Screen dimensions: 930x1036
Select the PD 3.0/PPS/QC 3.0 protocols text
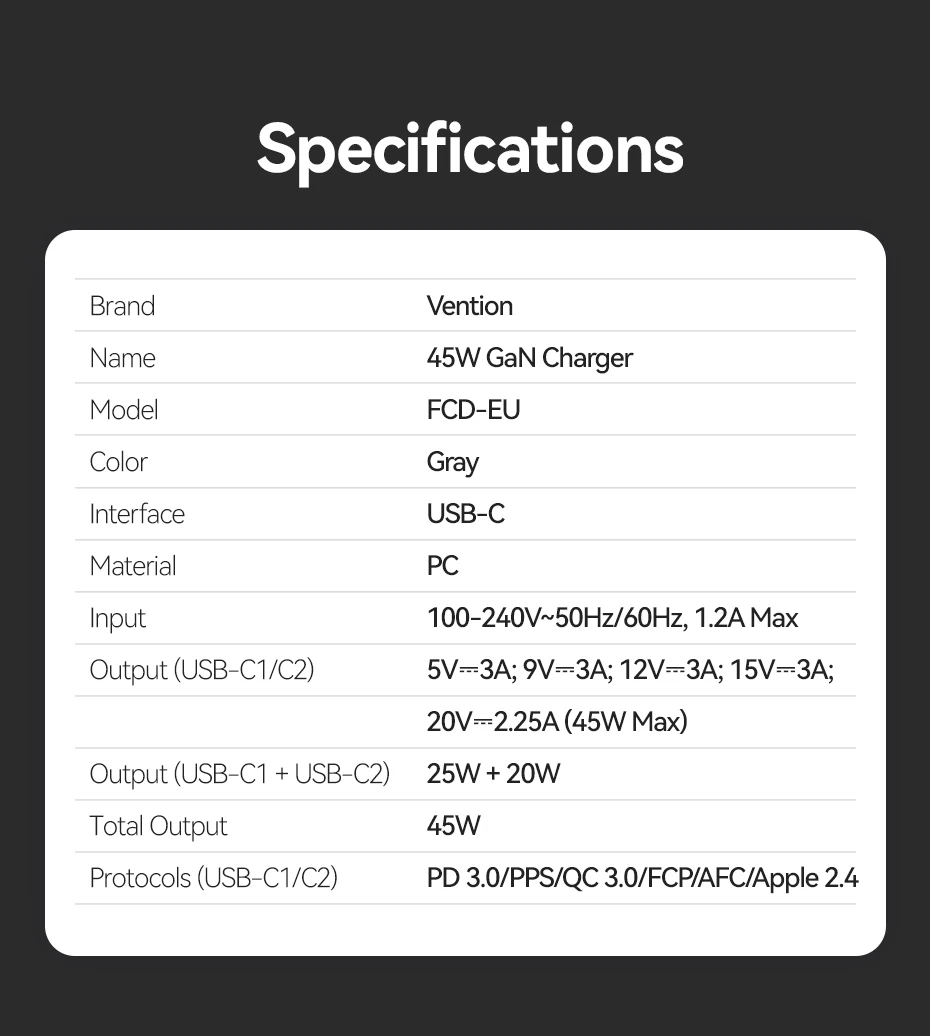pyautogui.click(x=642, y=878)
